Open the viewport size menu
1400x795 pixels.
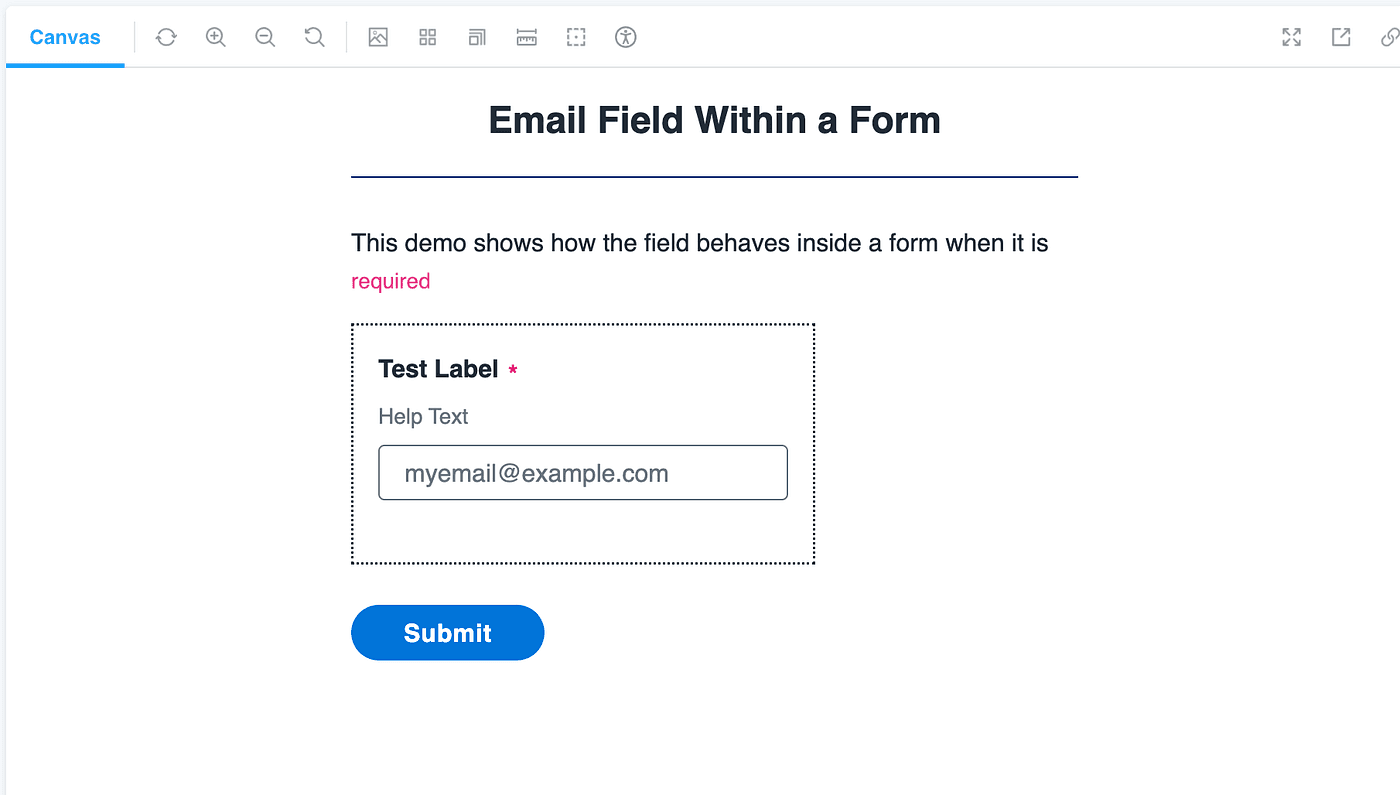tap(477, 38)
